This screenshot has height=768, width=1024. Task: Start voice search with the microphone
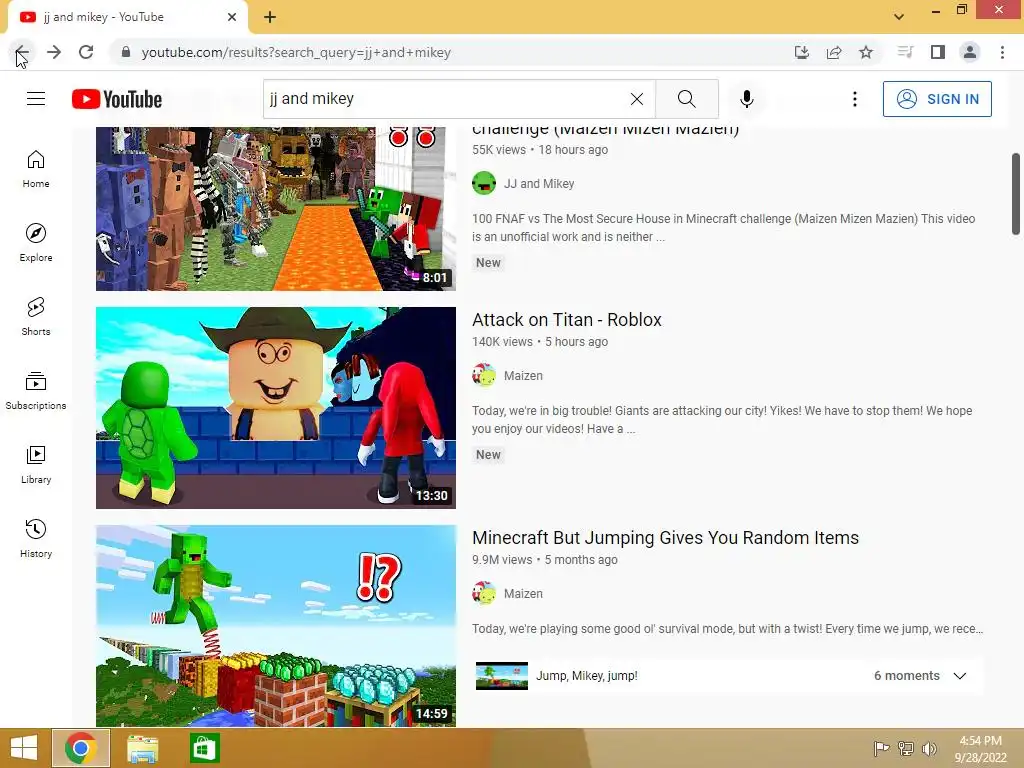pos(746,99)
